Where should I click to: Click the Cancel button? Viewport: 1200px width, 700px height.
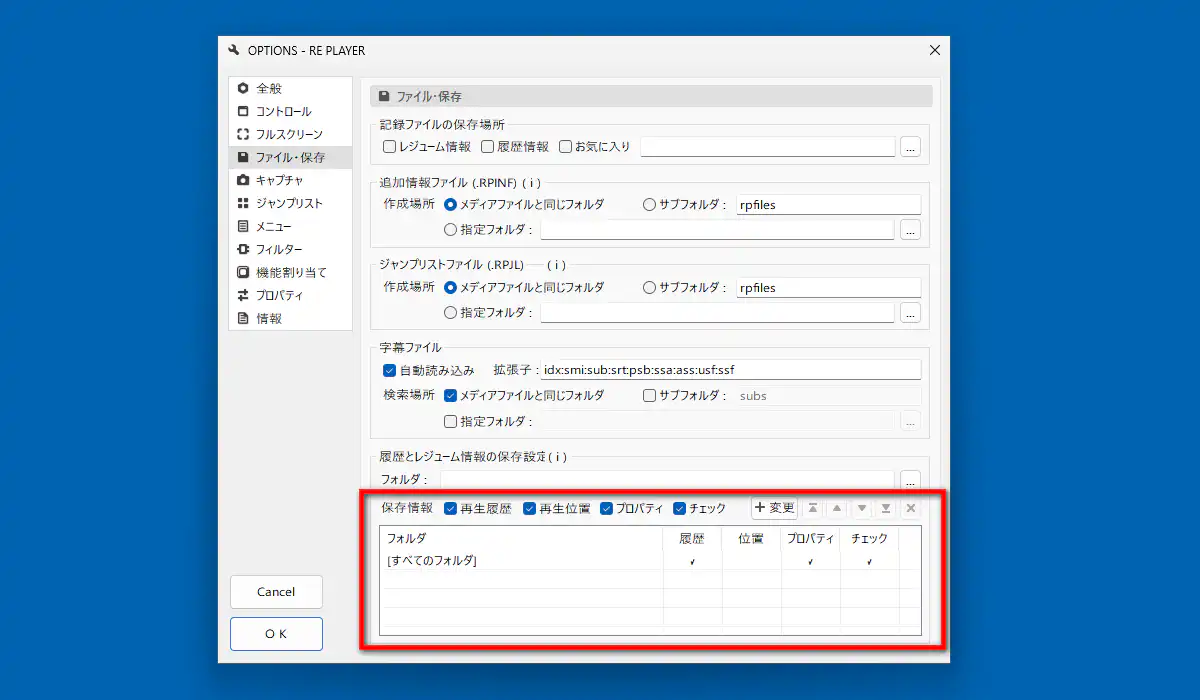276,592
